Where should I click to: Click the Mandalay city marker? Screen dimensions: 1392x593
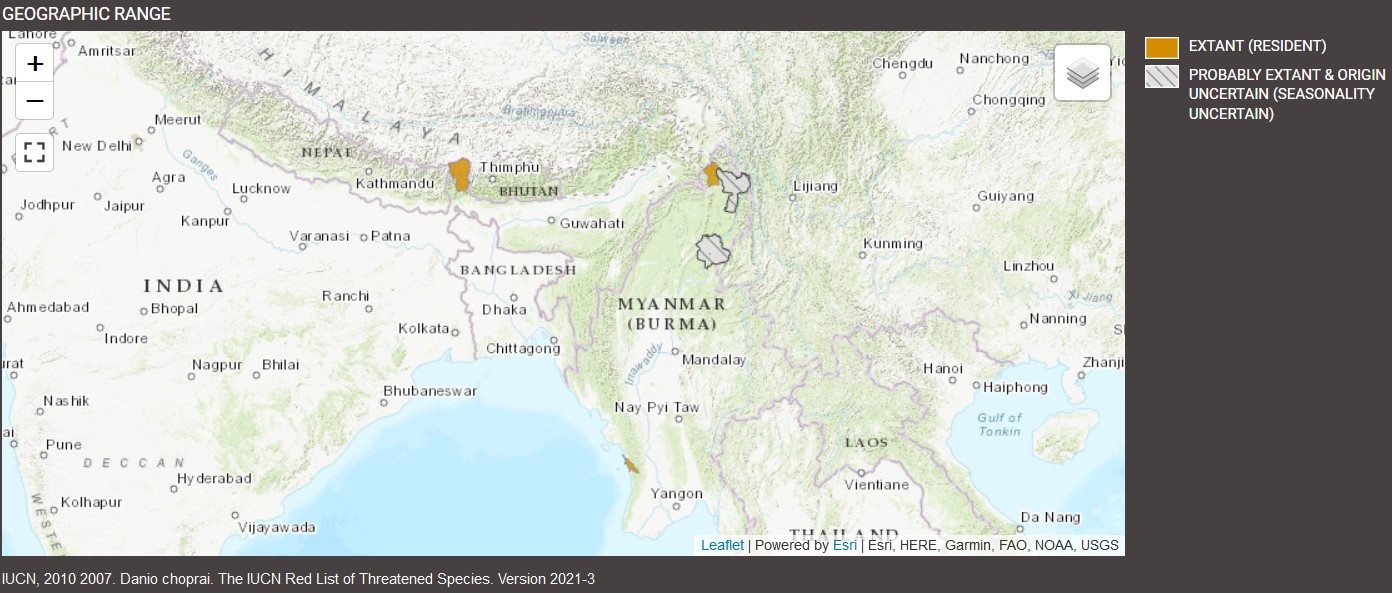[676, 351]
